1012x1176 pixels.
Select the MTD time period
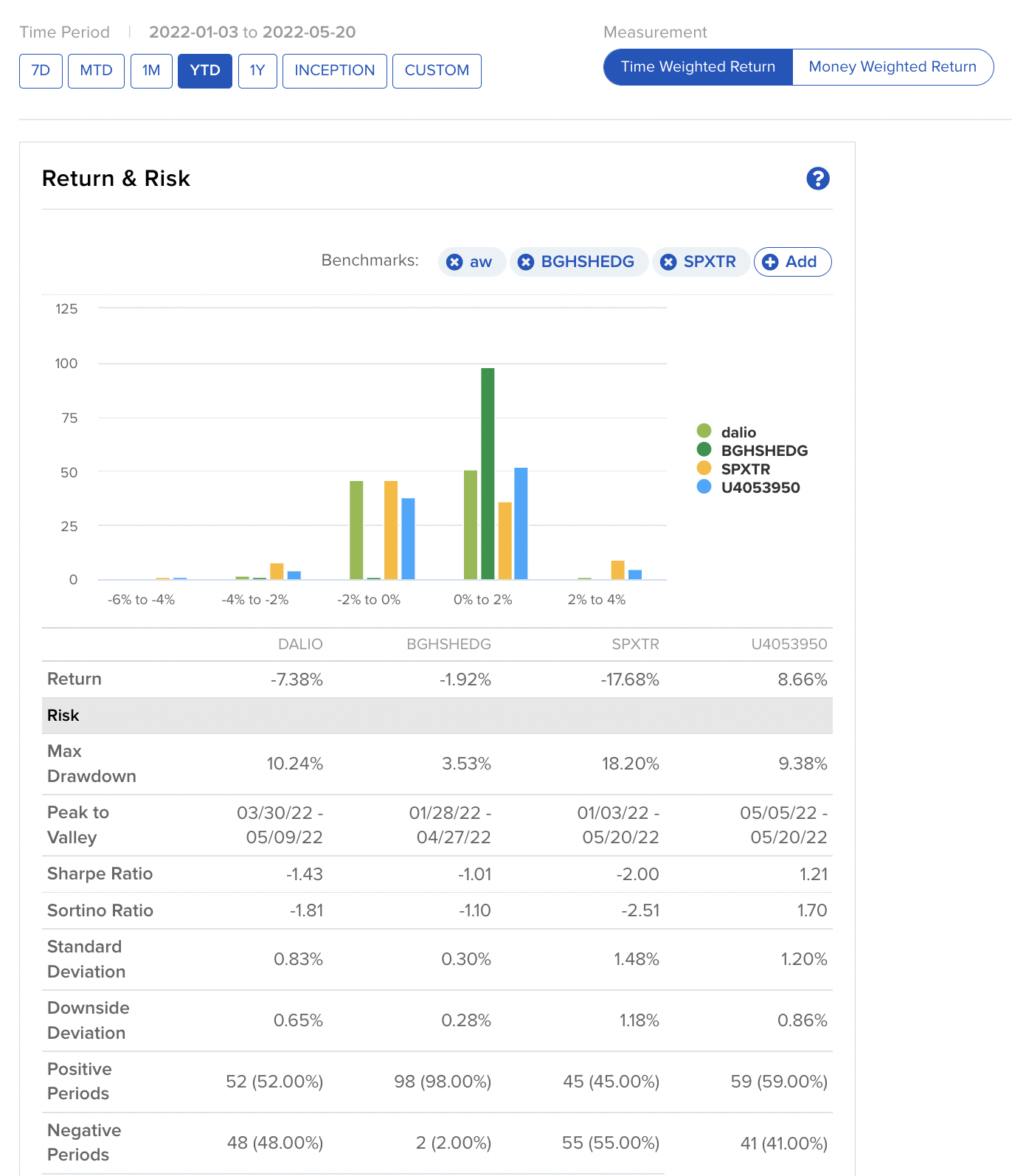96,71
